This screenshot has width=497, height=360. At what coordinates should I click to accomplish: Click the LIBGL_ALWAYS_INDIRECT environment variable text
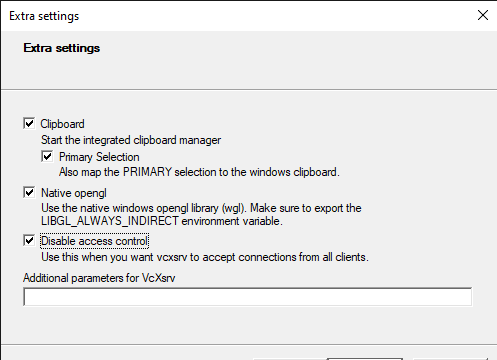pyautogui.click(x=162, y=221)
